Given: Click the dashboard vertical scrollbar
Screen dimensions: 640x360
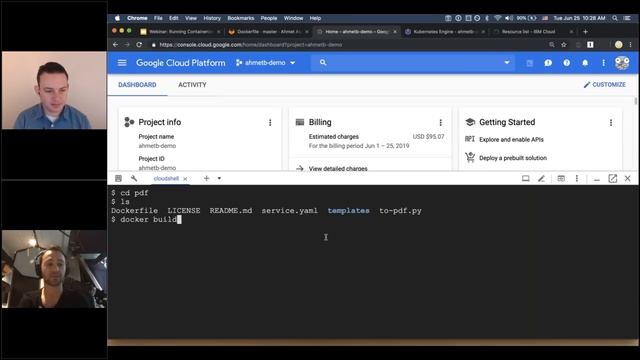Looking at the screenshot, I should 635,101.
